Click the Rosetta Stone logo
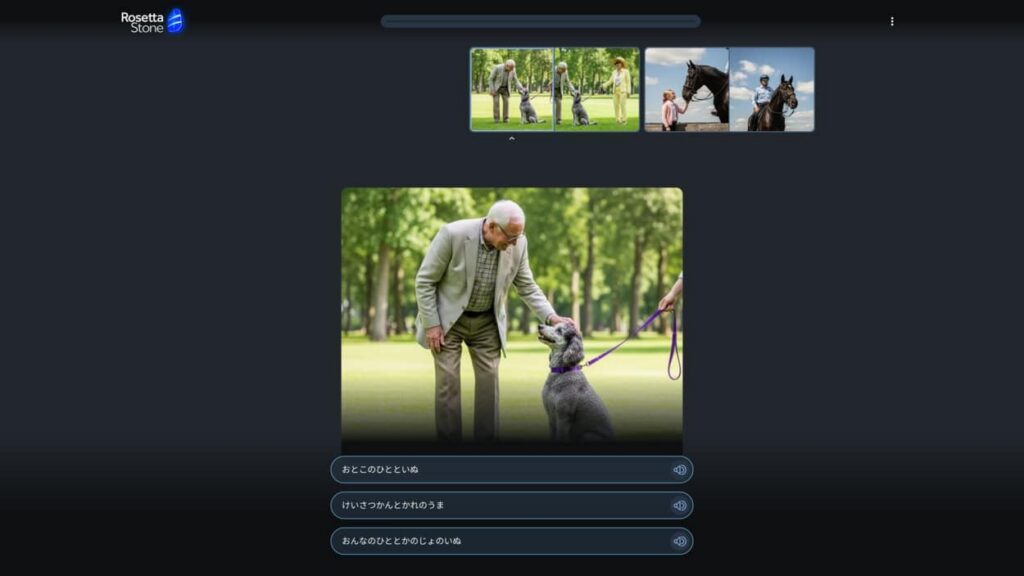The height and width of the screenshot is (576, 1024). click(152, 22)
